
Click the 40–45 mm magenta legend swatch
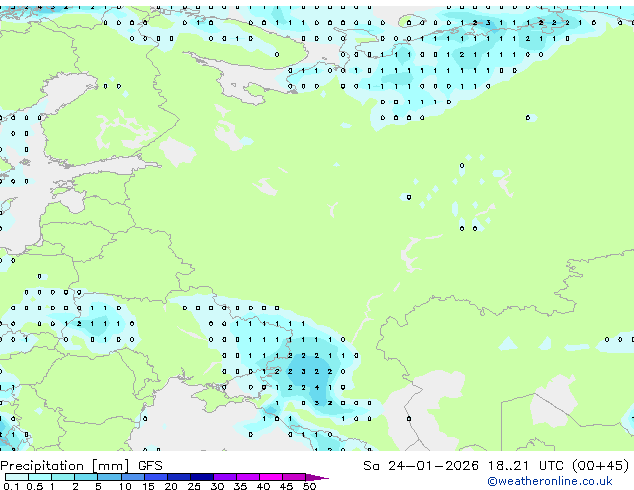pyautogui.click(x=271, y=477)
